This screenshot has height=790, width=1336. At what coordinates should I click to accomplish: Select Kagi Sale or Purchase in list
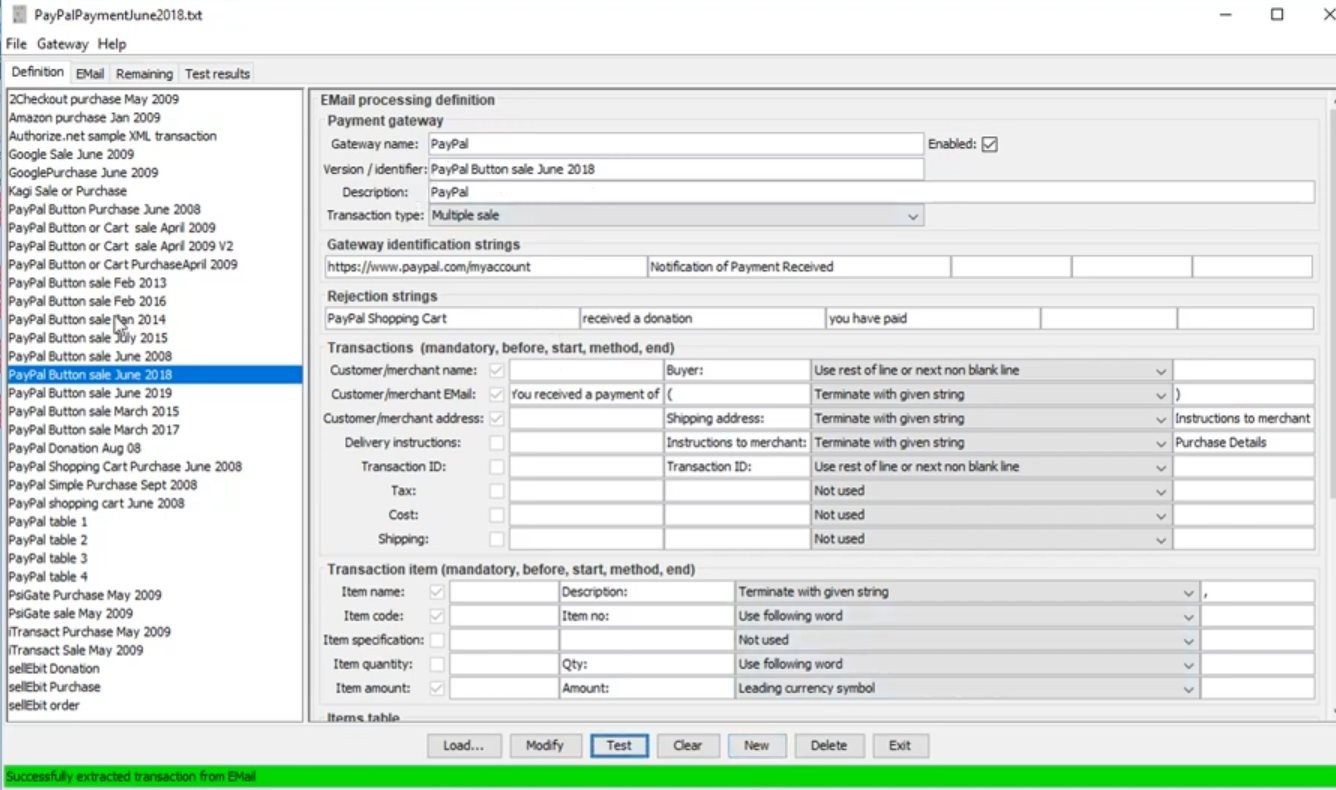154,191
